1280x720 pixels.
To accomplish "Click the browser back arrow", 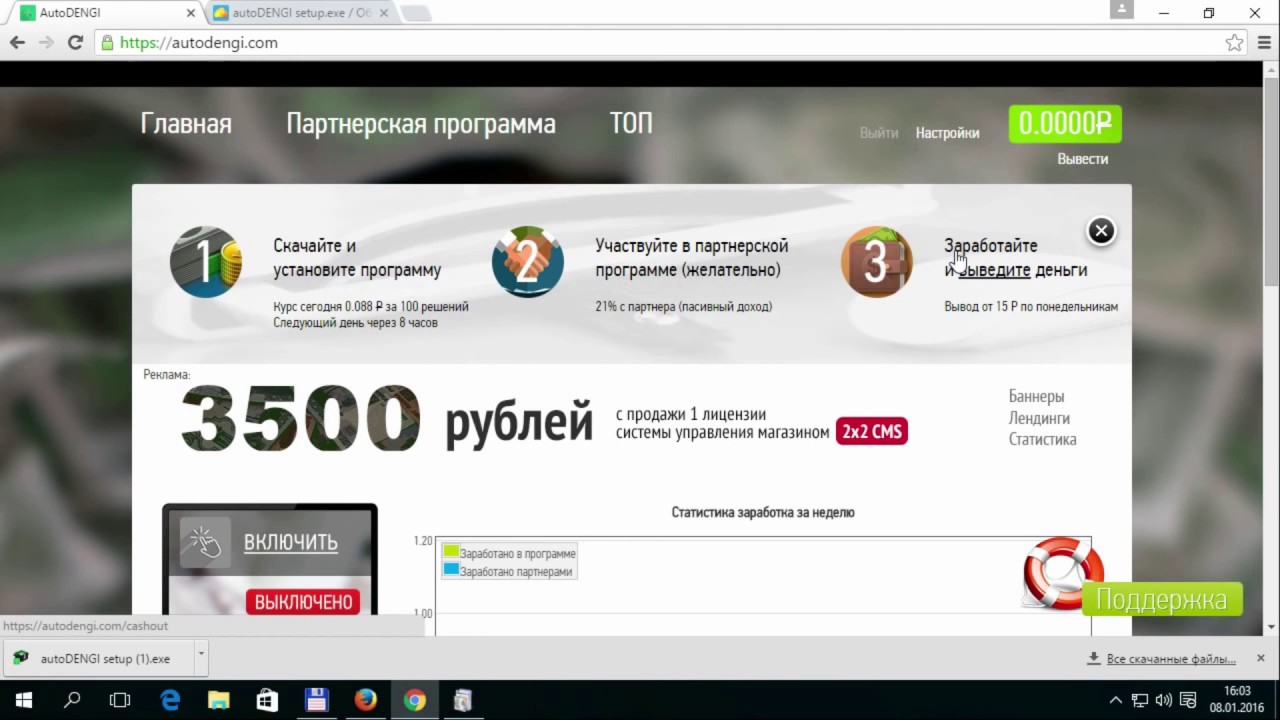I will (x=17, y=43).
